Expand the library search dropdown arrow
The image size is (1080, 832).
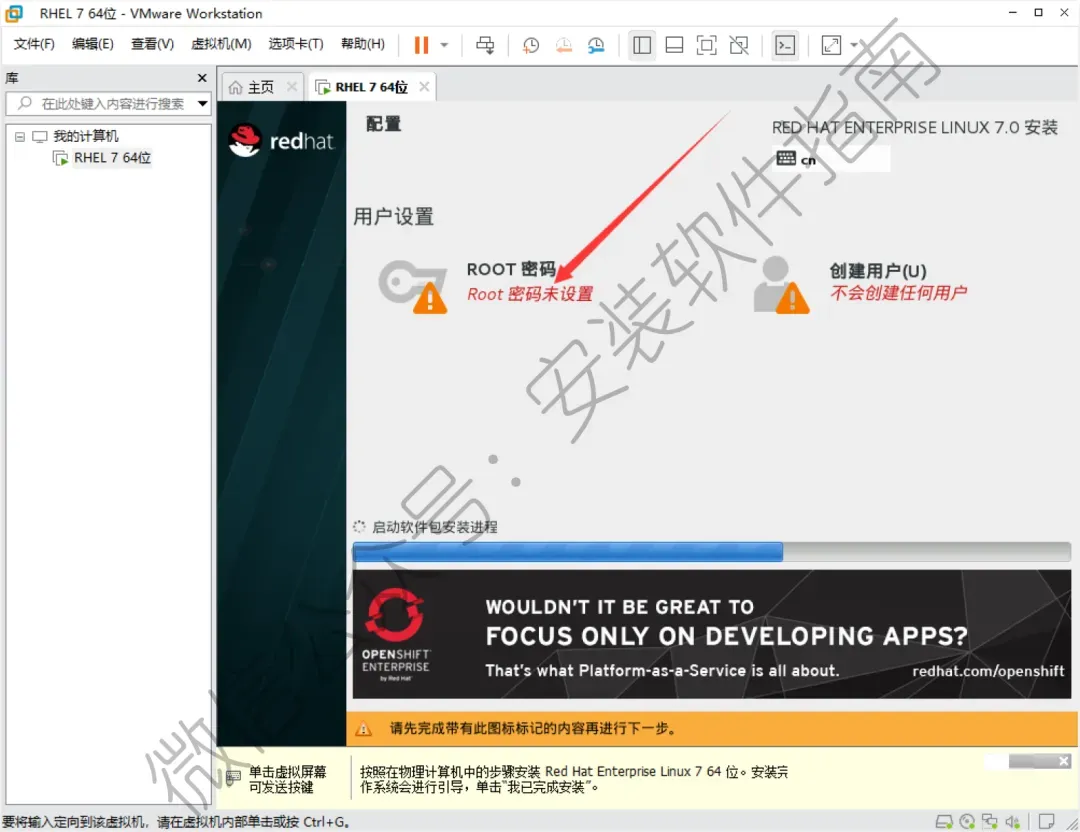click(x=202, y=104)
